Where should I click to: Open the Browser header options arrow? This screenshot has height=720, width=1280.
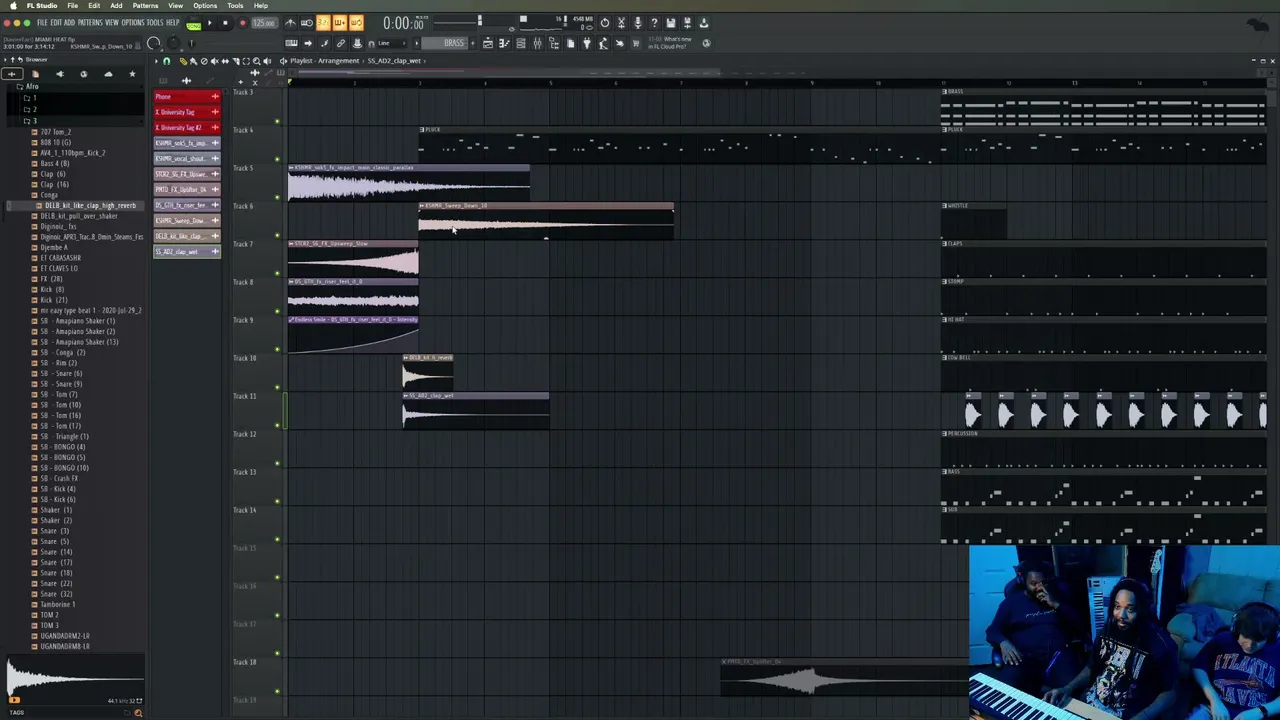5,60
